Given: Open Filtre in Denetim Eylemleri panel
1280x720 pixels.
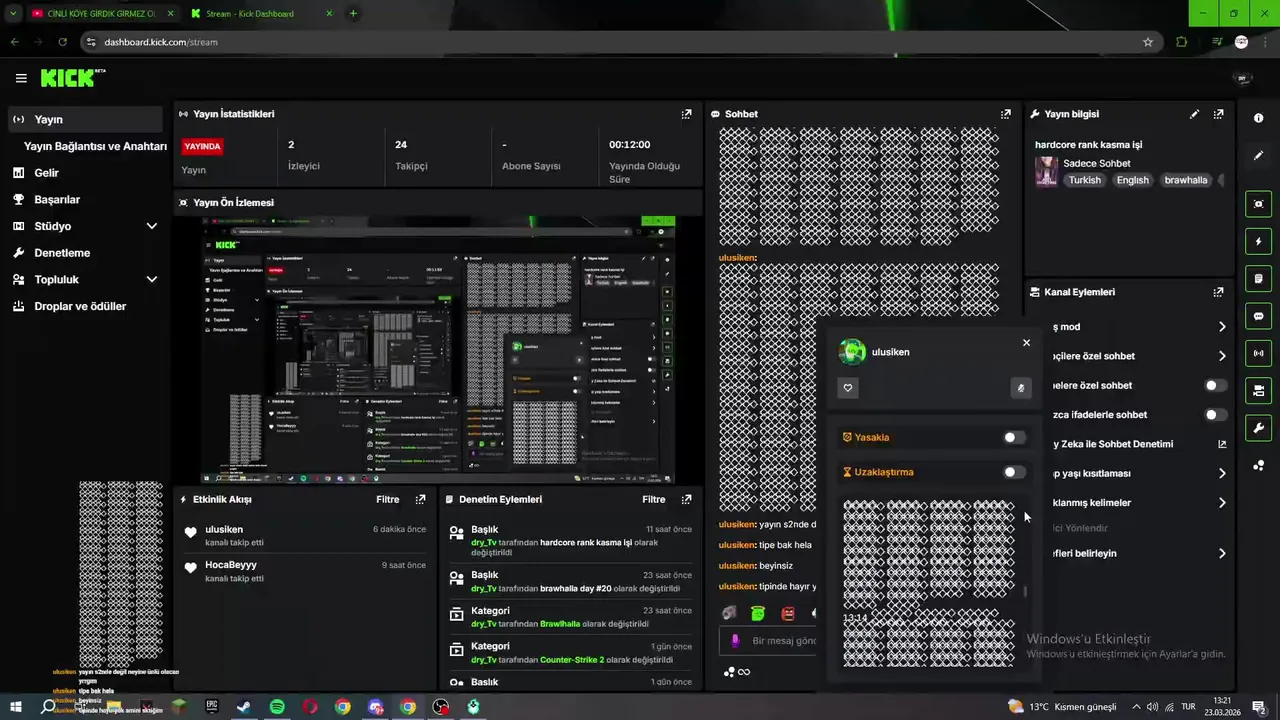Looking at the screenshot, I should [653, 499].
